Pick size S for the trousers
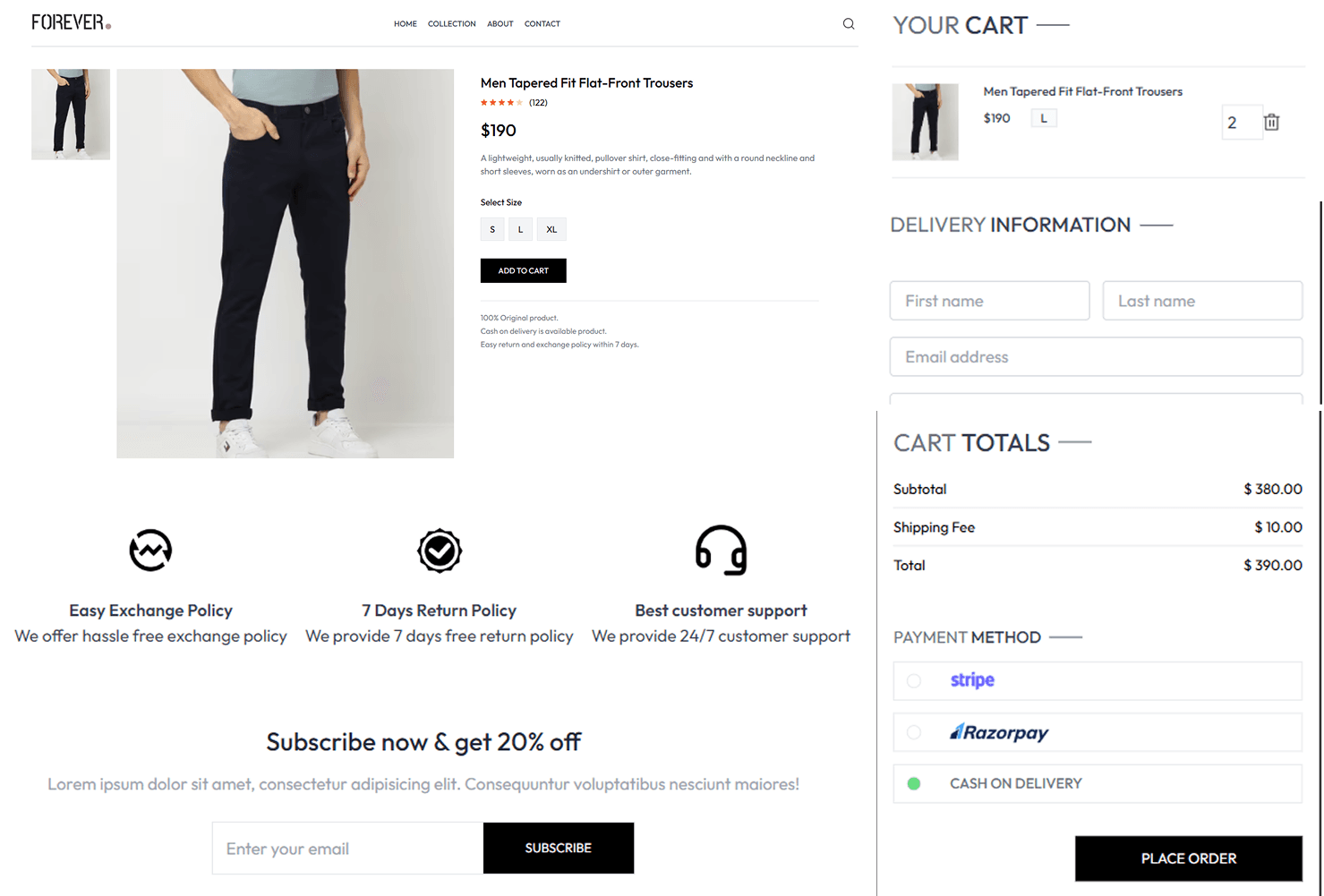This screenshot has width=1324, height=896. click(492, 229)
